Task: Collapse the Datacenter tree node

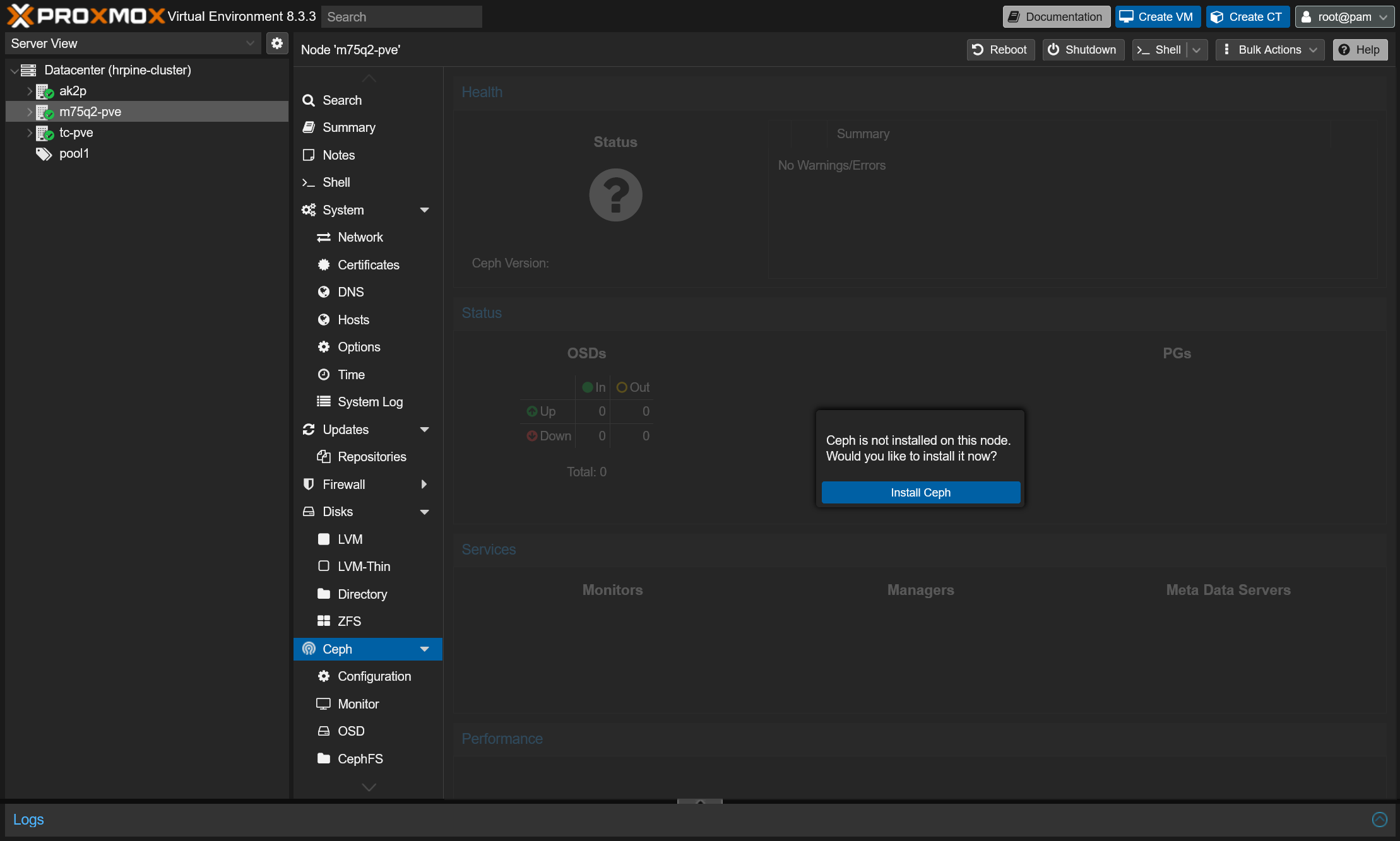Action: click(14, 71)
